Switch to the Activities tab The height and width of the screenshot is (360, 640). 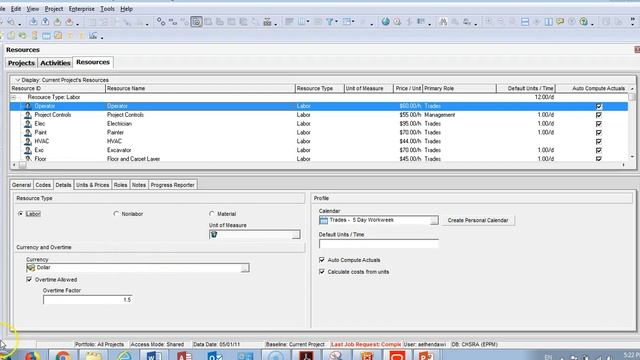pos(55,63)
